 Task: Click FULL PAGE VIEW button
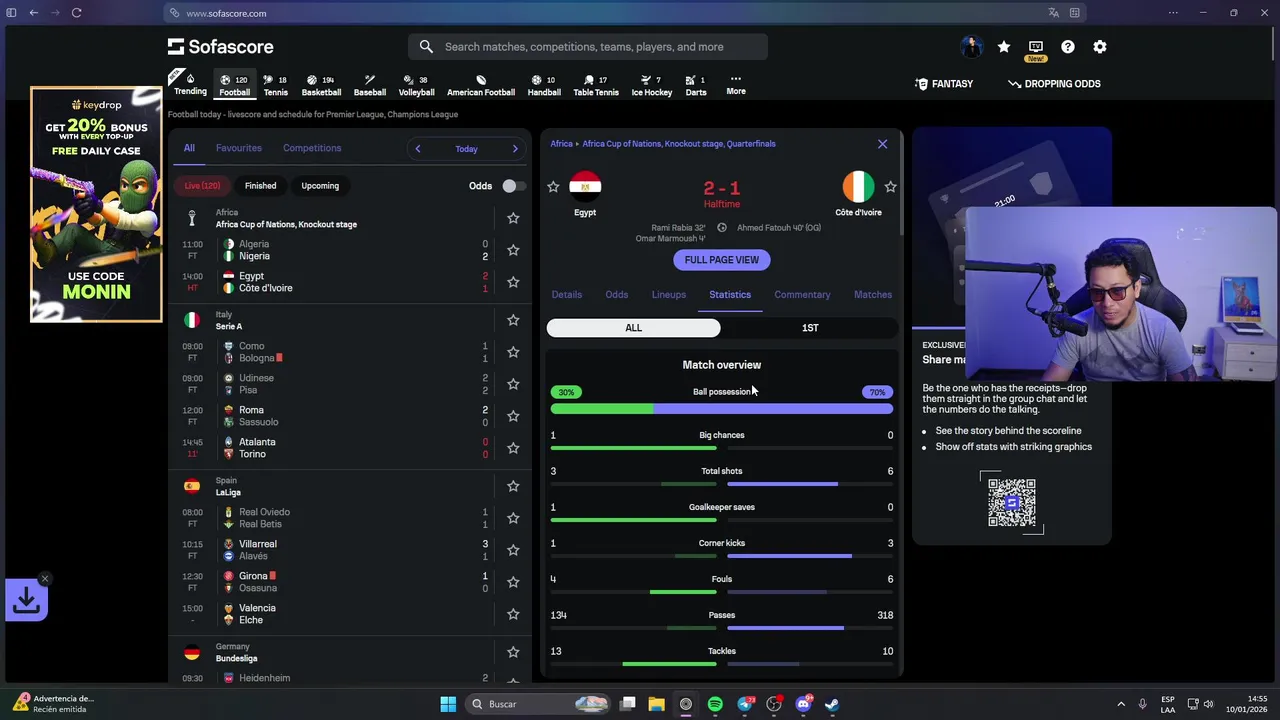[722, 260]
